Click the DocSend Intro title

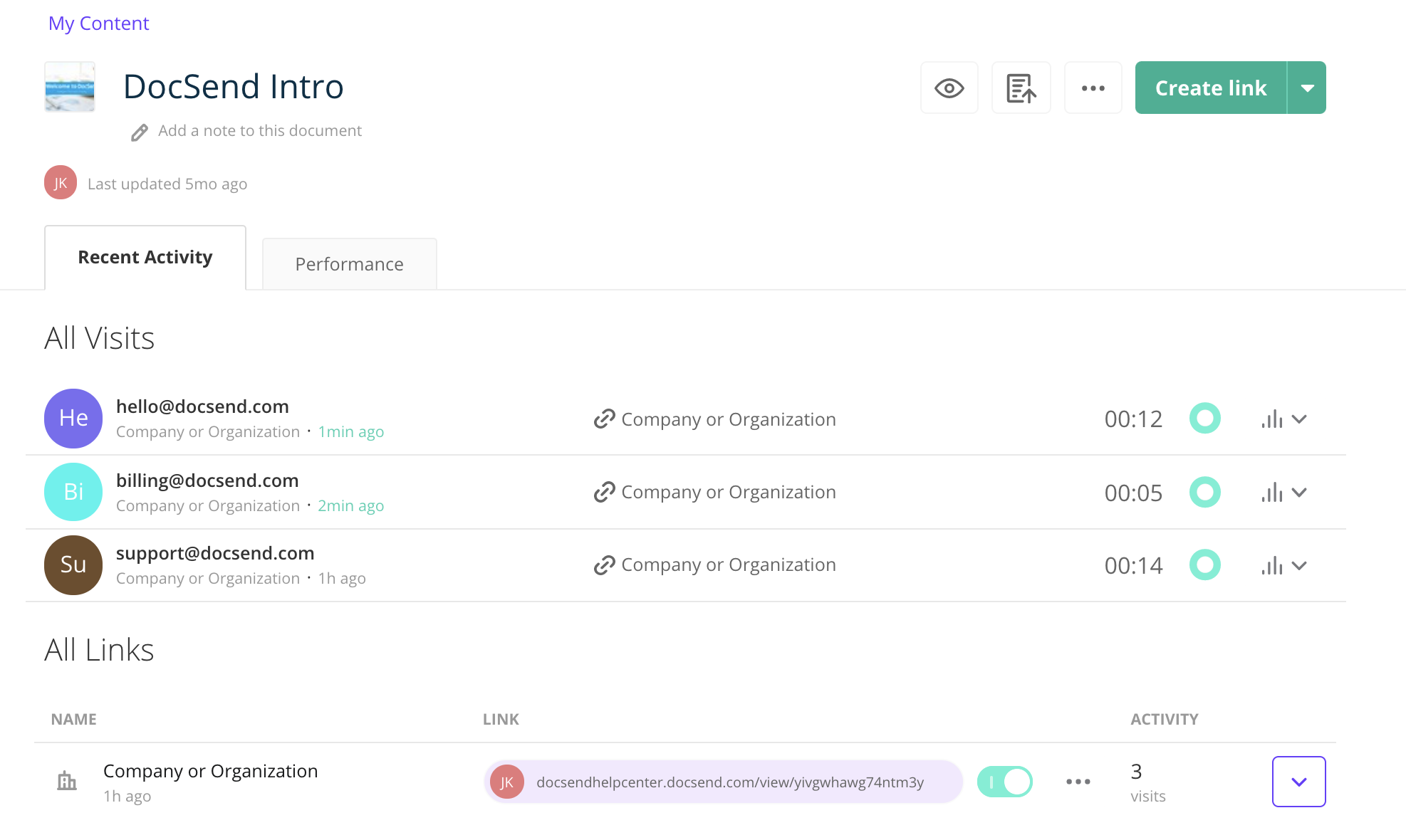click(234, 87)
